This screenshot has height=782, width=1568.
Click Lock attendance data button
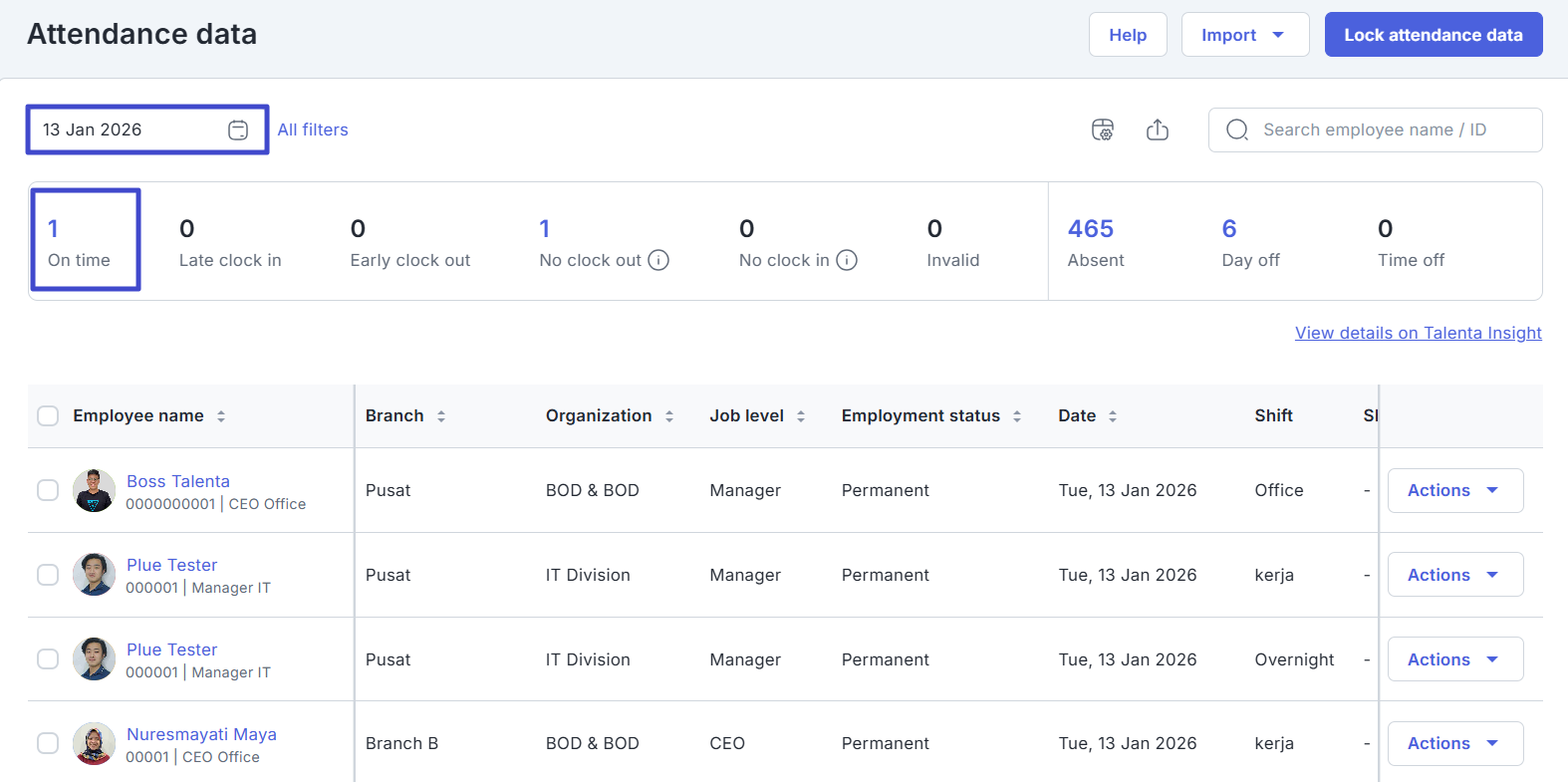coord(1433,35)
